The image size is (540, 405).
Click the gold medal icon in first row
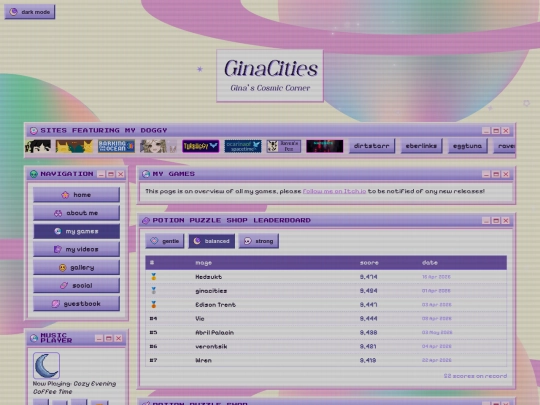[154, 277]
